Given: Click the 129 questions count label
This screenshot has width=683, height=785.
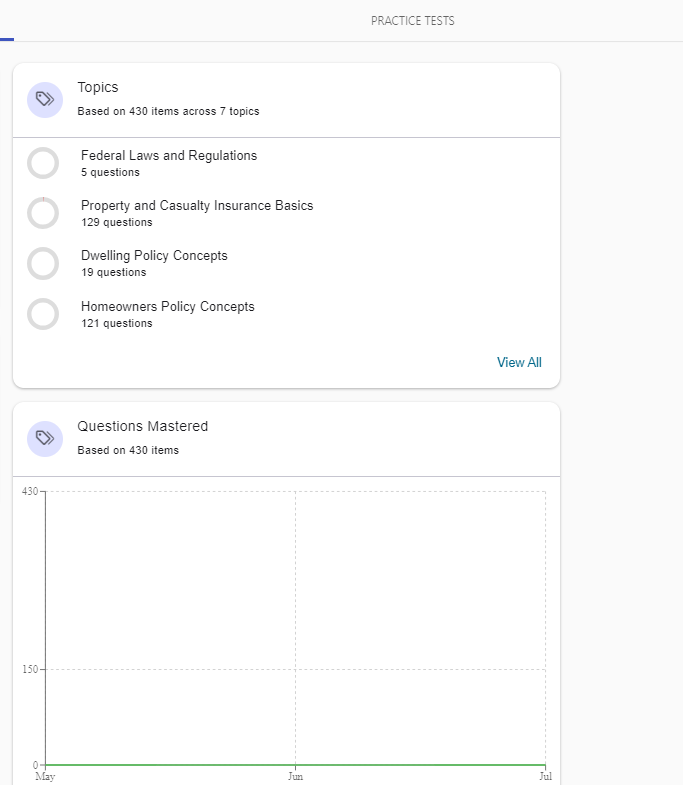Looking at the screenshot, I should (x=117, y=223).
